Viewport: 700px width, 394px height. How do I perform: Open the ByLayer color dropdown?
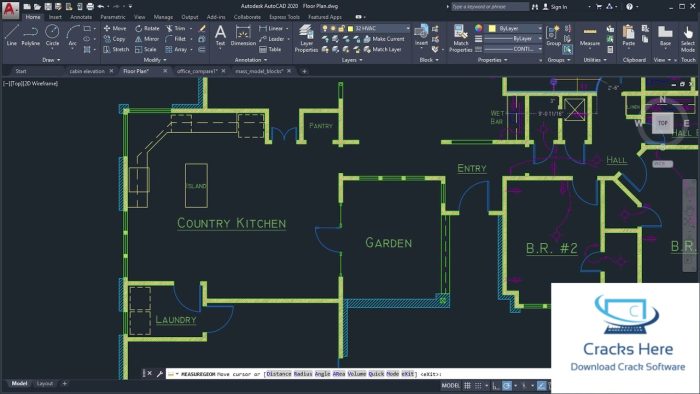514,28
